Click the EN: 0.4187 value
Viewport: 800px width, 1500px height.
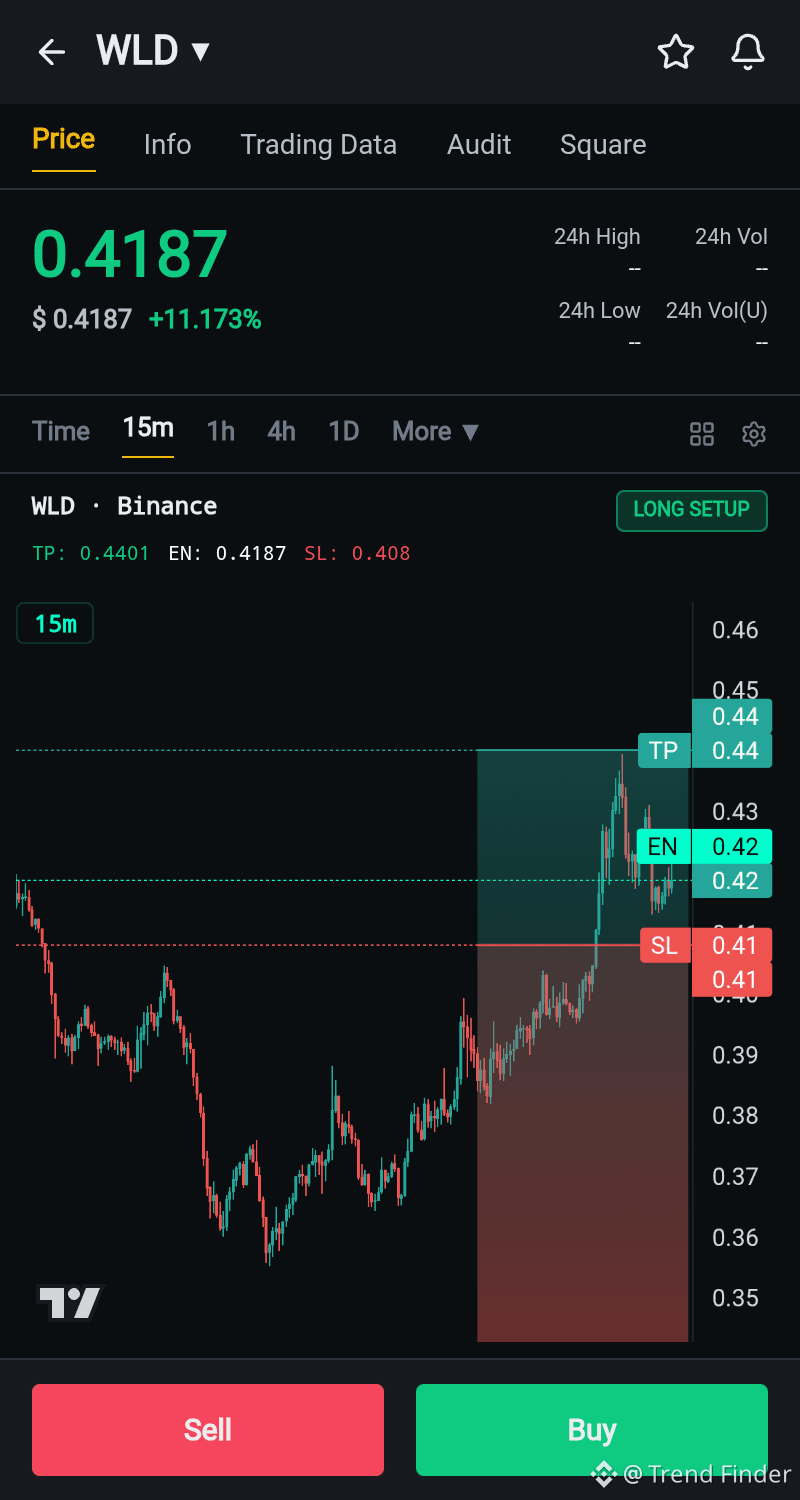[x=227, y=553]
